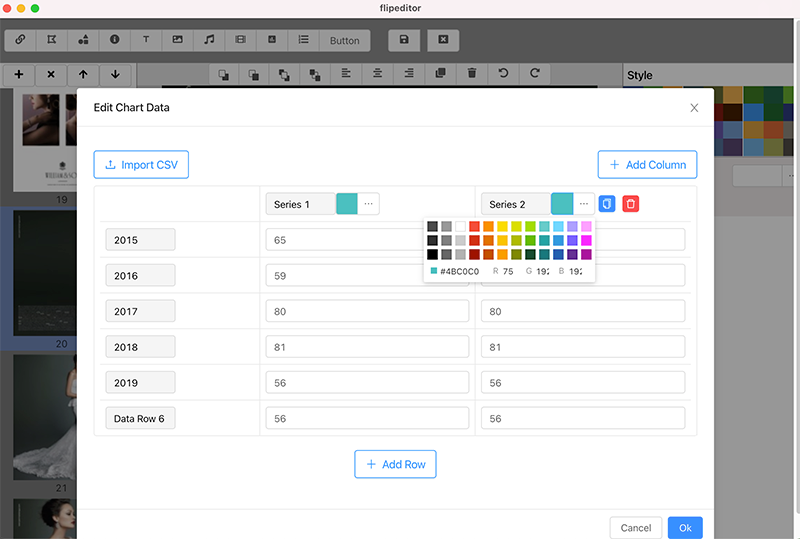Open Series 1 options ellipsis menu
This screenshot has width=800, height=539.
[x=368, y=204]
